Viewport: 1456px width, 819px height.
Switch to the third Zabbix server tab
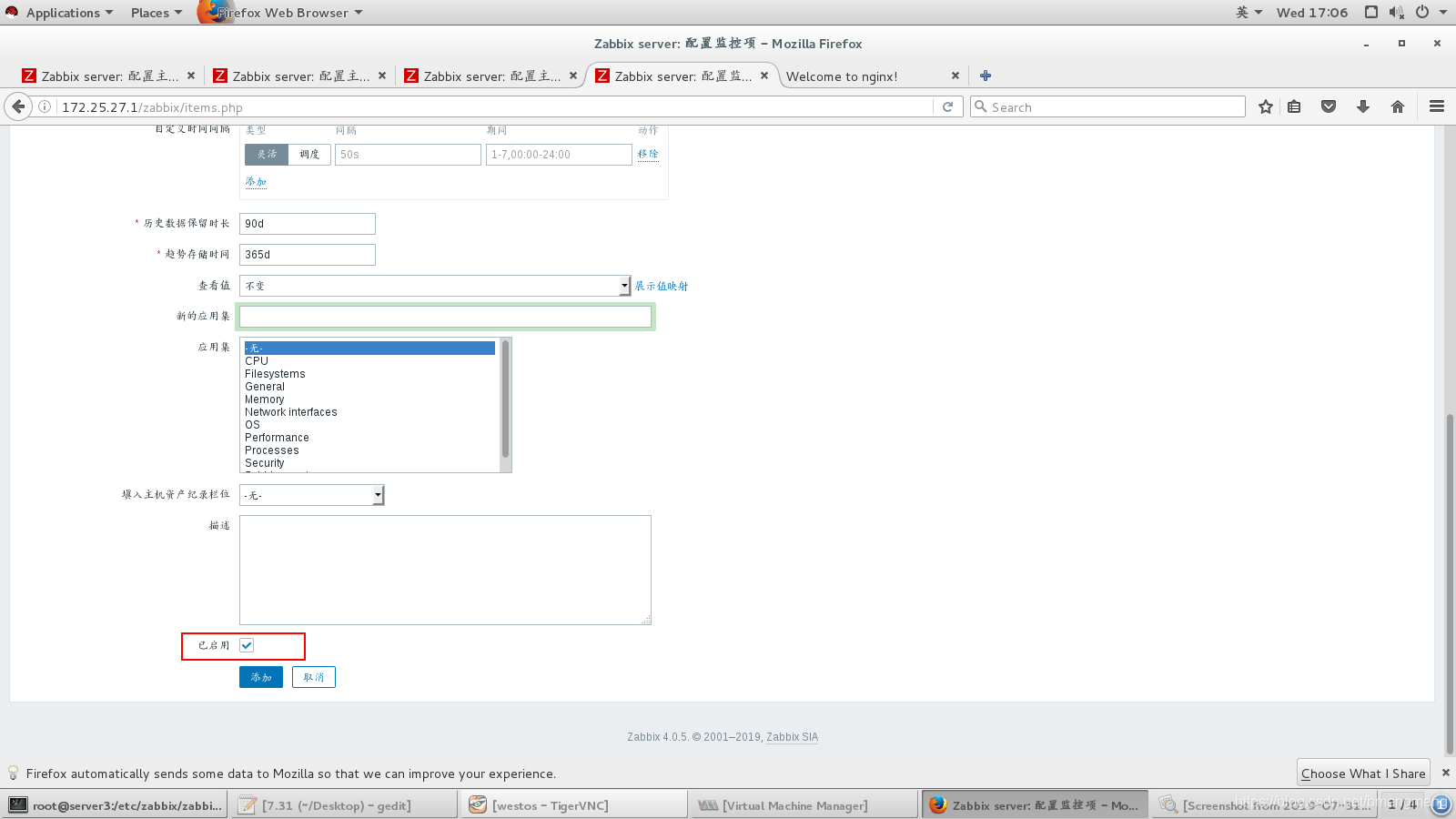pos(490,76)
